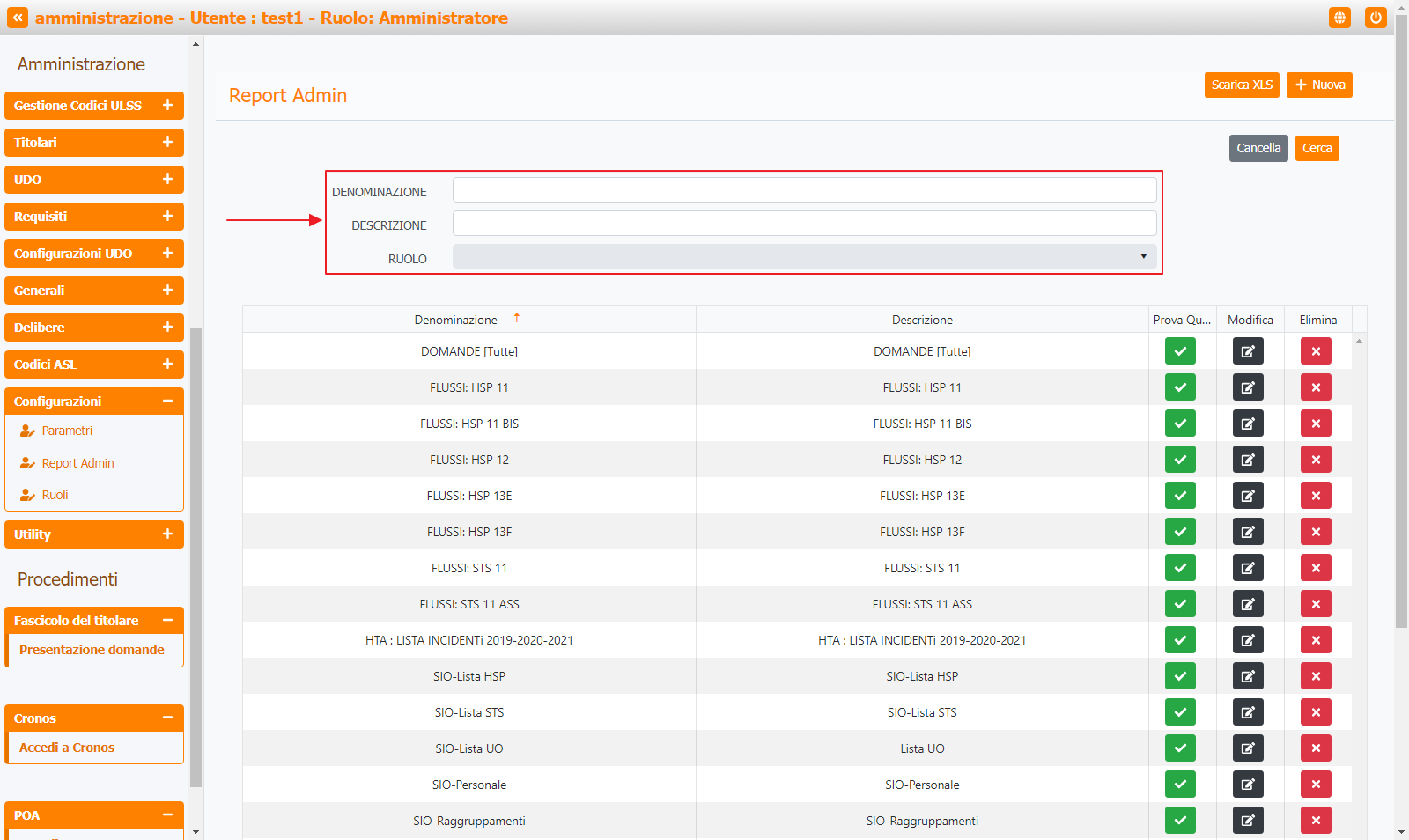Open Parametri in the sidebar

(x=67, y=431)
